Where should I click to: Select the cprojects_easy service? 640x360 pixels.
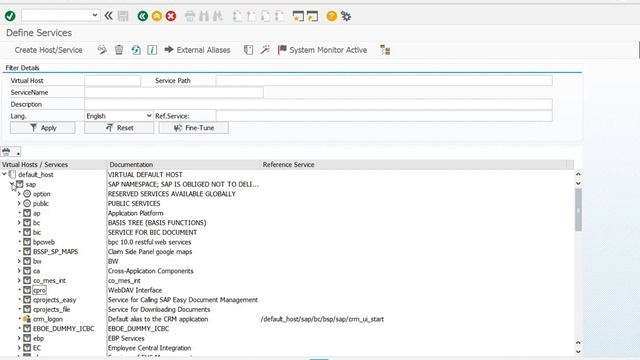55,300
